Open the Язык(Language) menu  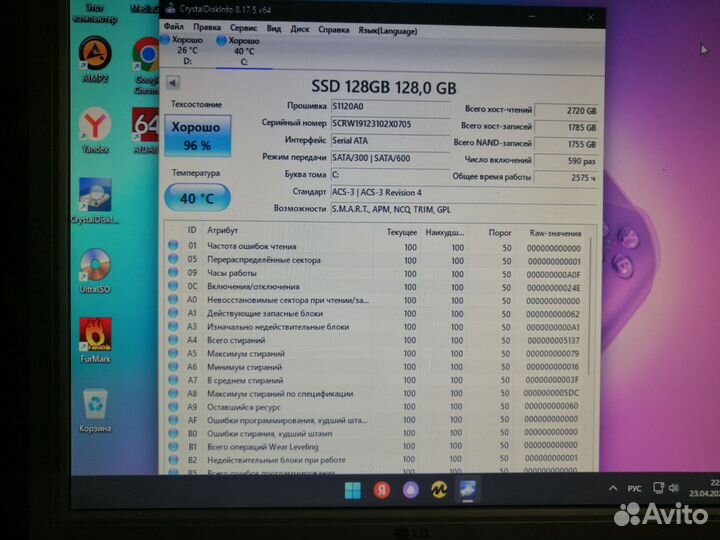click(x=386, y=30)
